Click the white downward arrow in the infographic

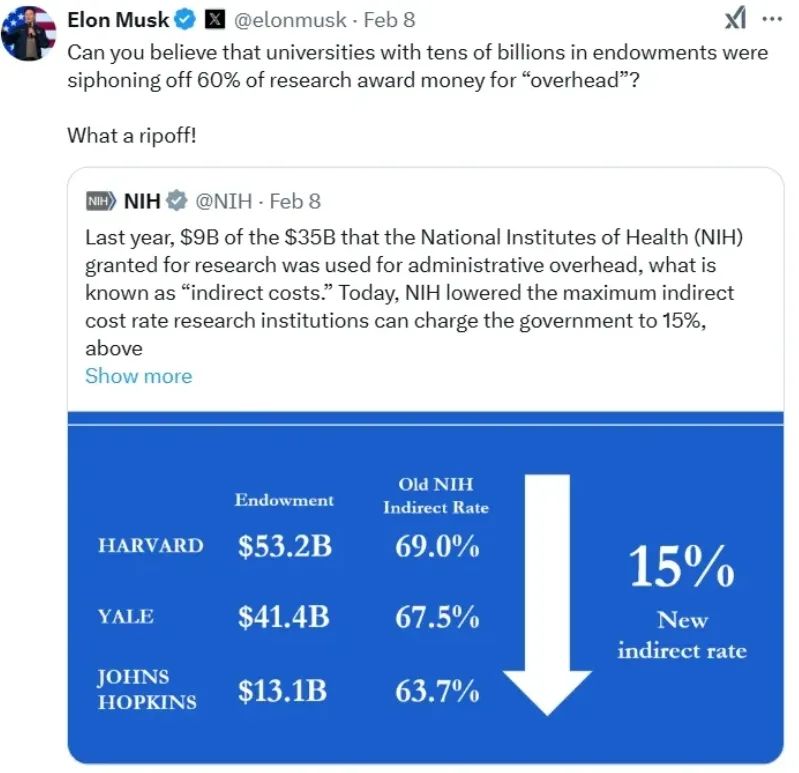pyautogui.click(x=547, y=595)
